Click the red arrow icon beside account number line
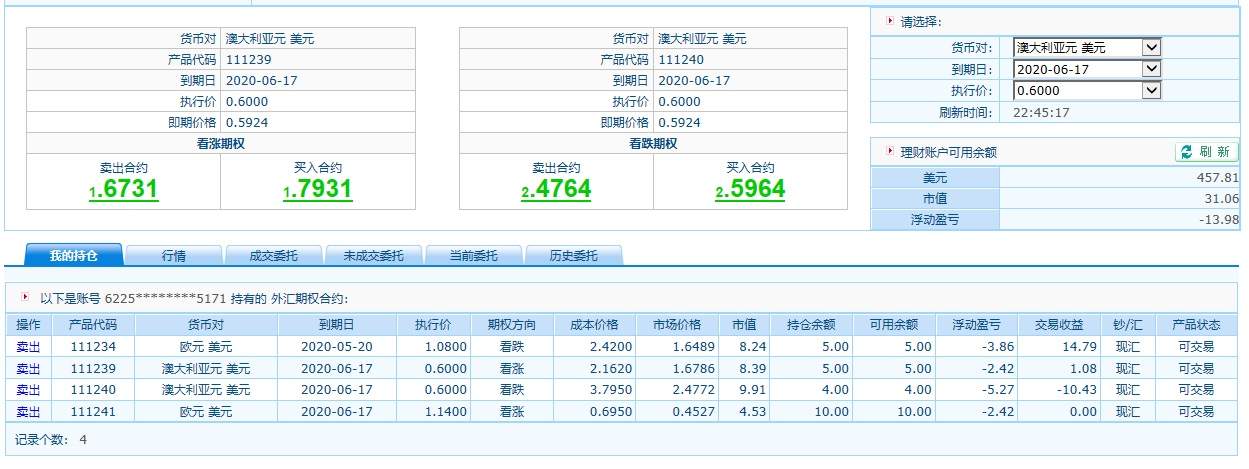 [x=25, y=297]
